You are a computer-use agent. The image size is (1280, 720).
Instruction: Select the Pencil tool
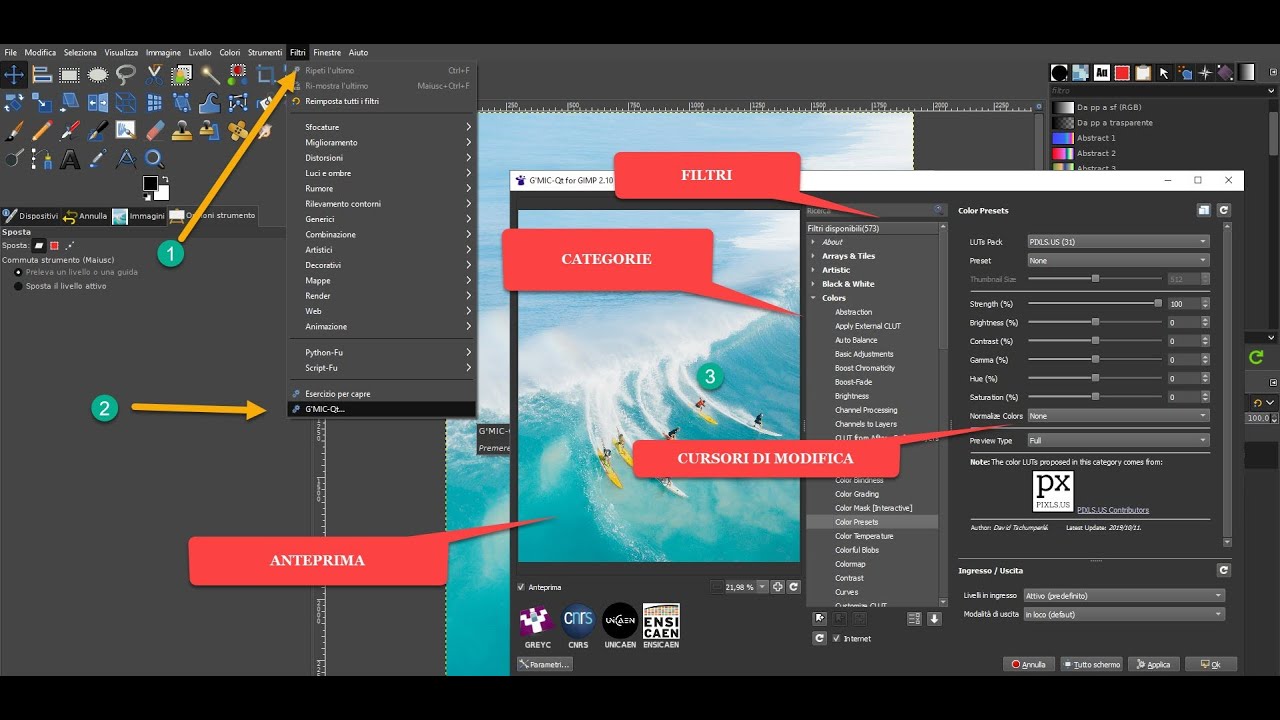tap(42, 130)
